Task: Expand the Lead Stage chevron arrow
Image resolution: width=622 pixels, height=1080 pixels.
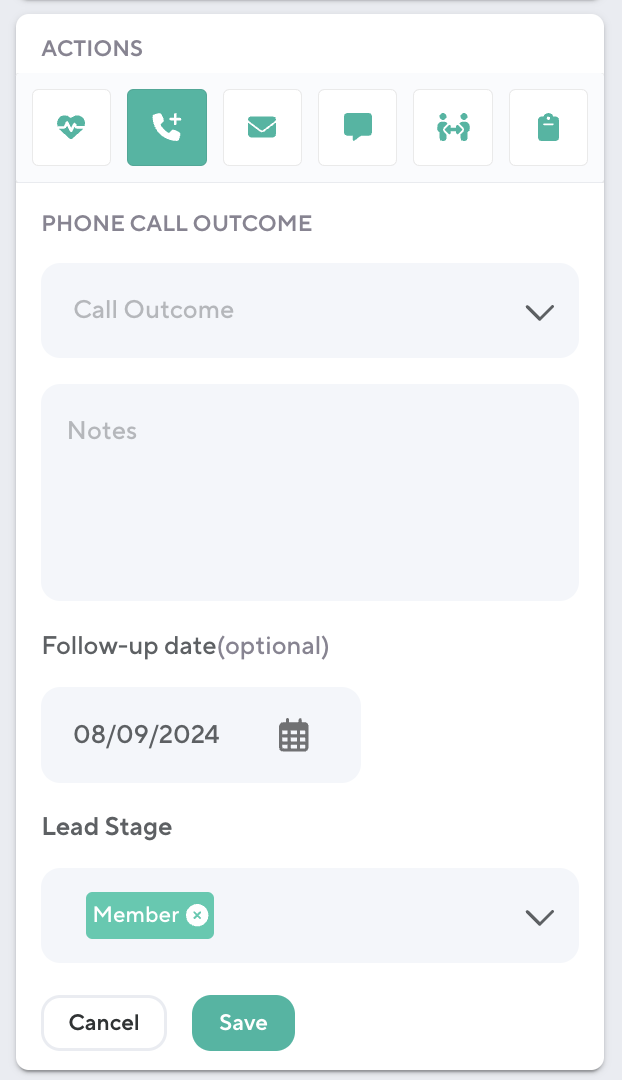Action: [539, 917]
